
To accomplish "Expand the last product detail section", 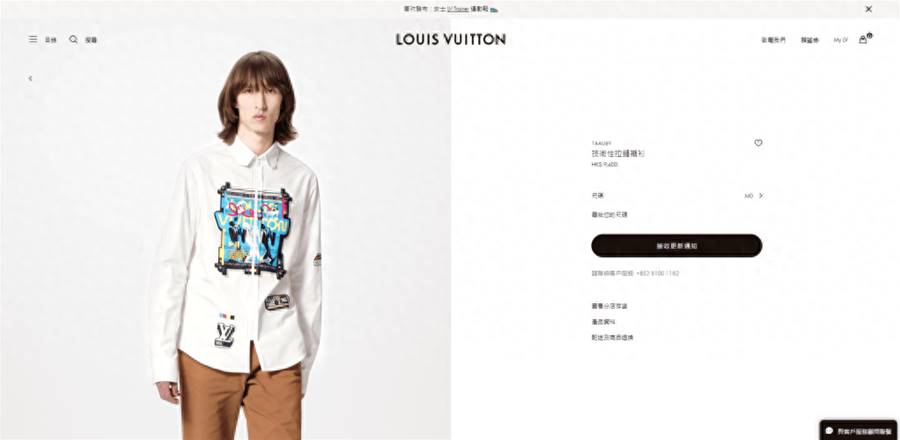I will pos(612,338).
